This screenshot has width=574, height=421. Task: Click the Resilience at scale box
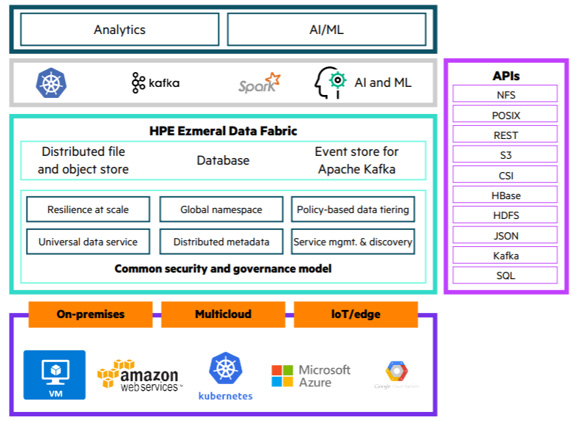[88, 209]
